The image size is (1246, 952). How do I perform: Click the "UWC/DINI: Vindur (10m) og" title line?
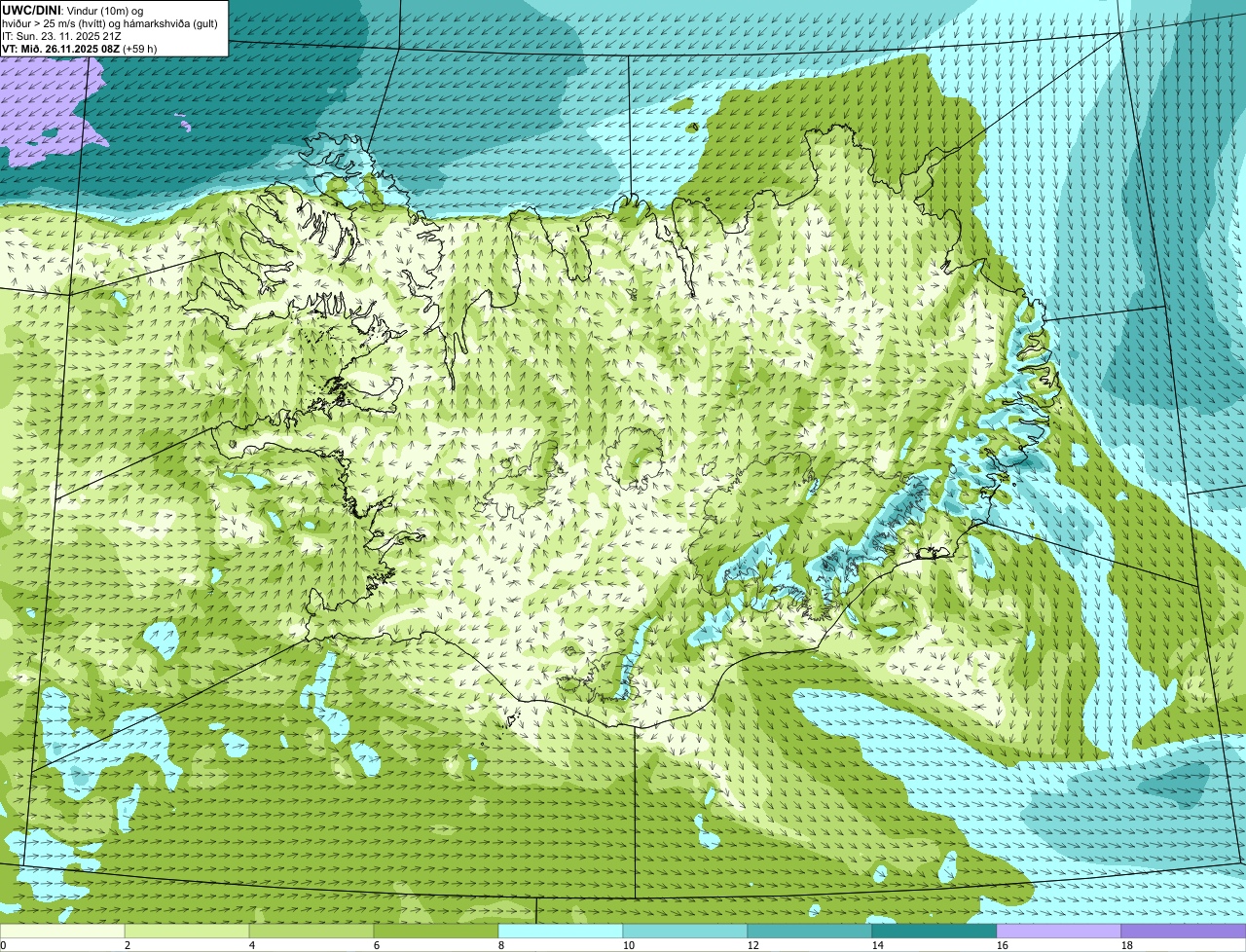74,10
